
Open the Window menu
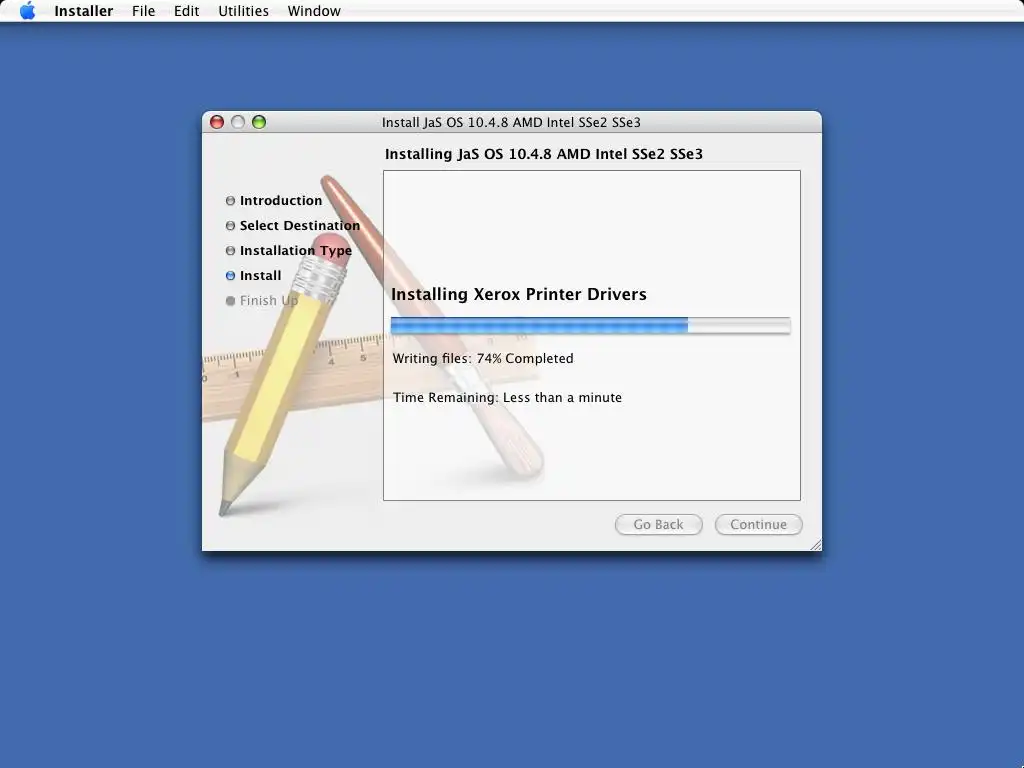pyautogui.click(x=313, y=11)
